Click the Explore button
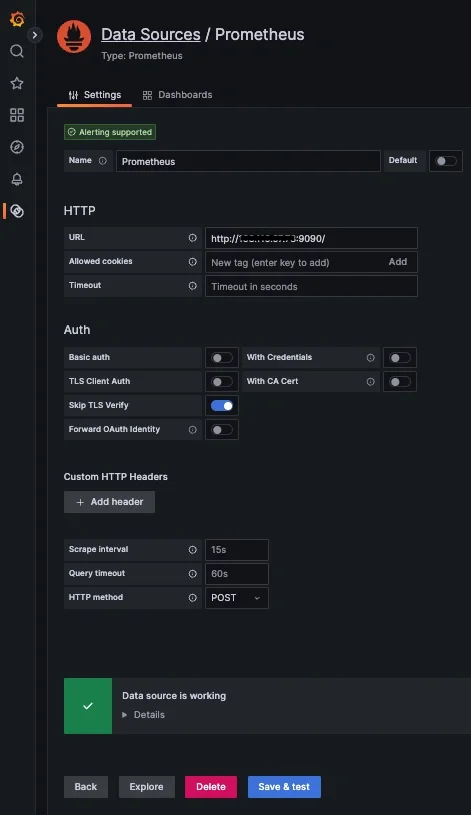 146,787
